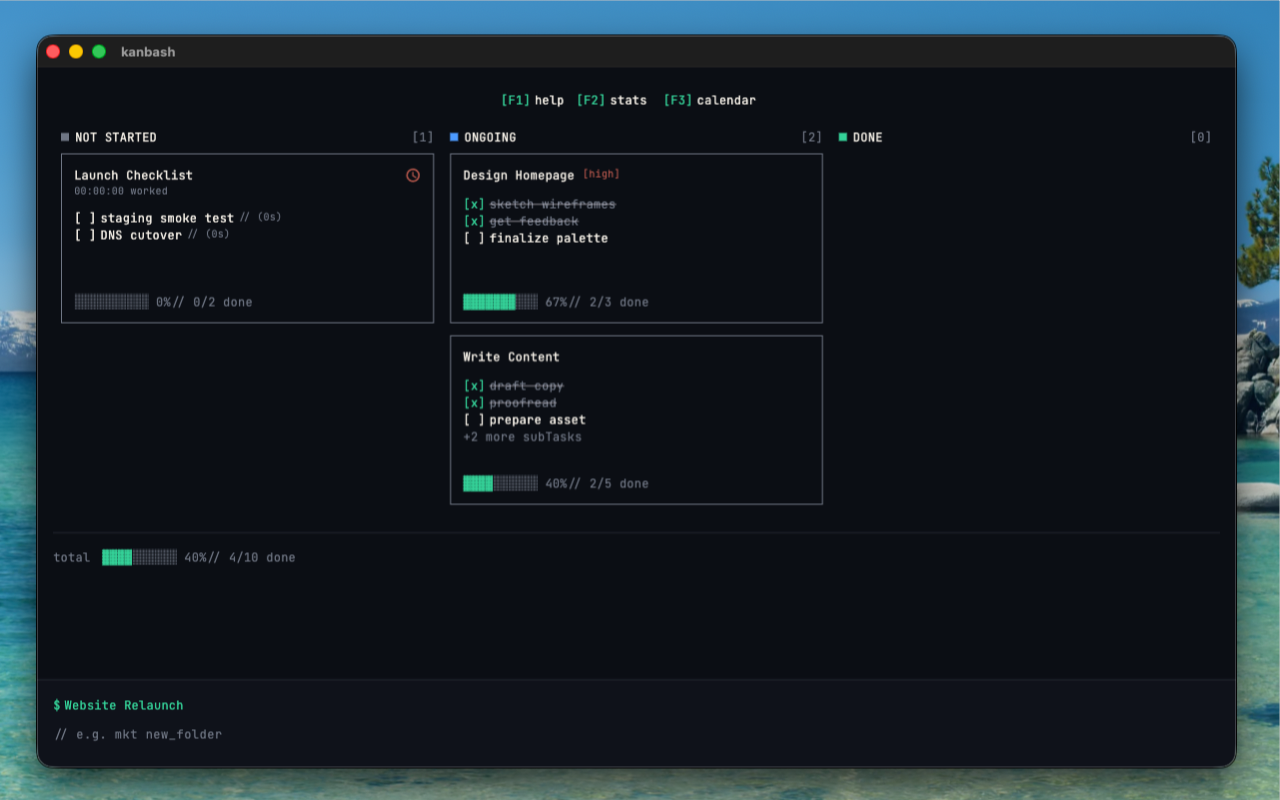Image resolution: width=1280 pixels, height=800 pixels.
Task: Click the green DONE column square icon
Action: click(x=843, y=137)
